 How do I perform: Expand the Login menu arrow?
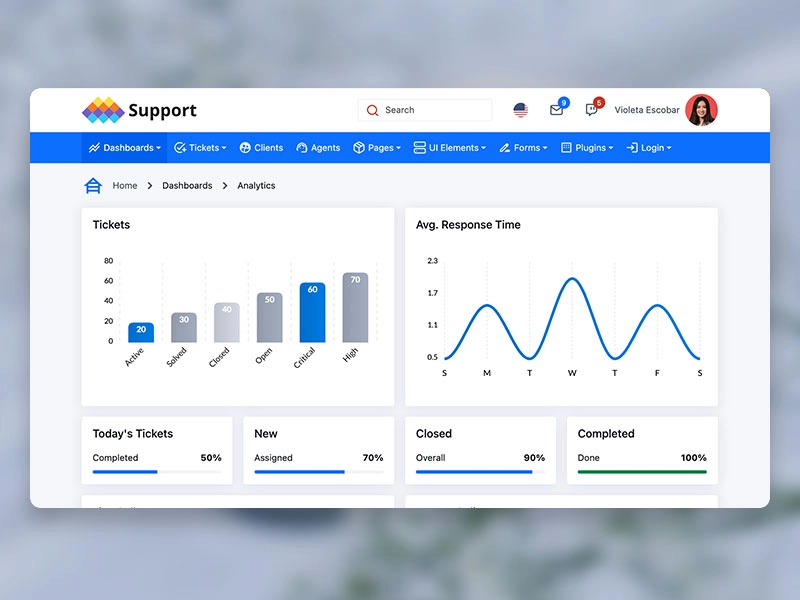coord(669,148)
